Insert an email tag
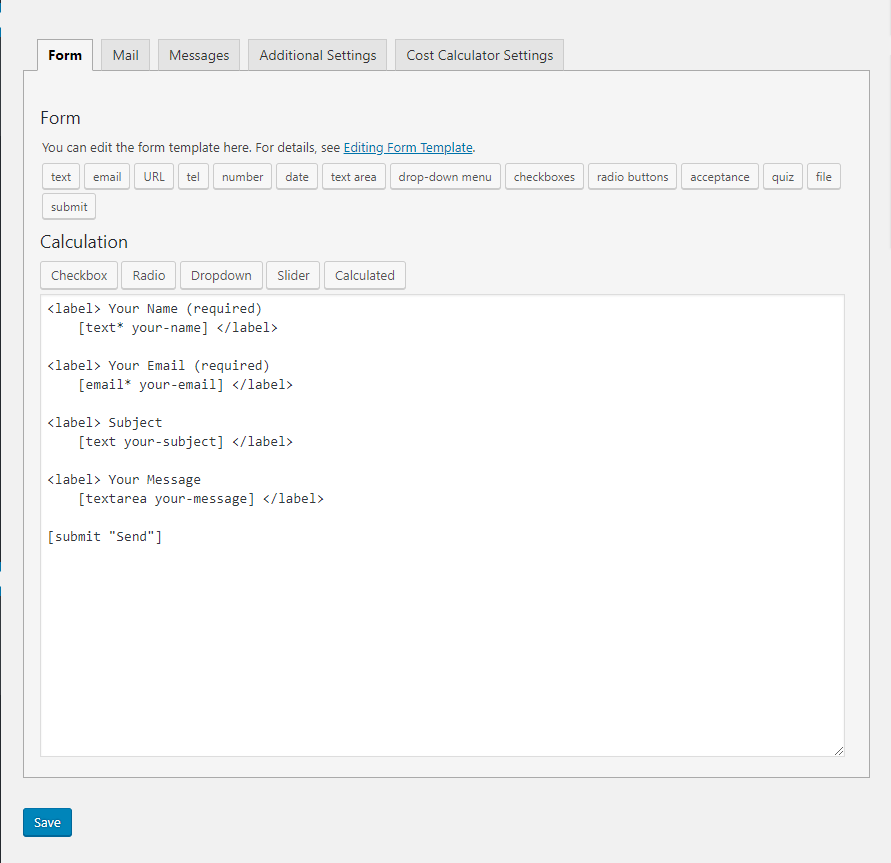 pyautogui.click(x=107, y=177)
